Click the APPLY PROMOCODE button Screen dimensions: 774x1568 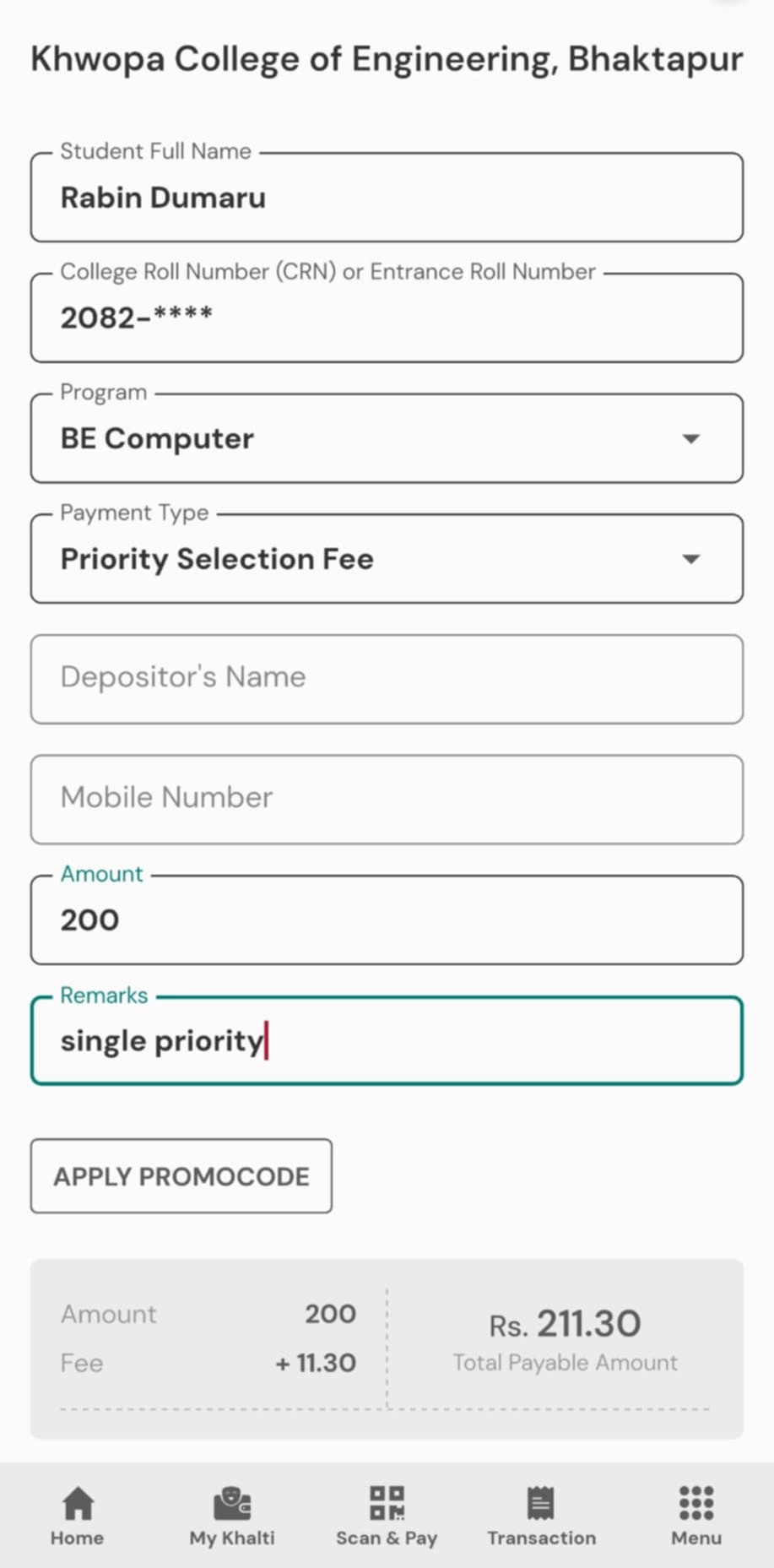pyautogui.click(x=181, y=1176)
